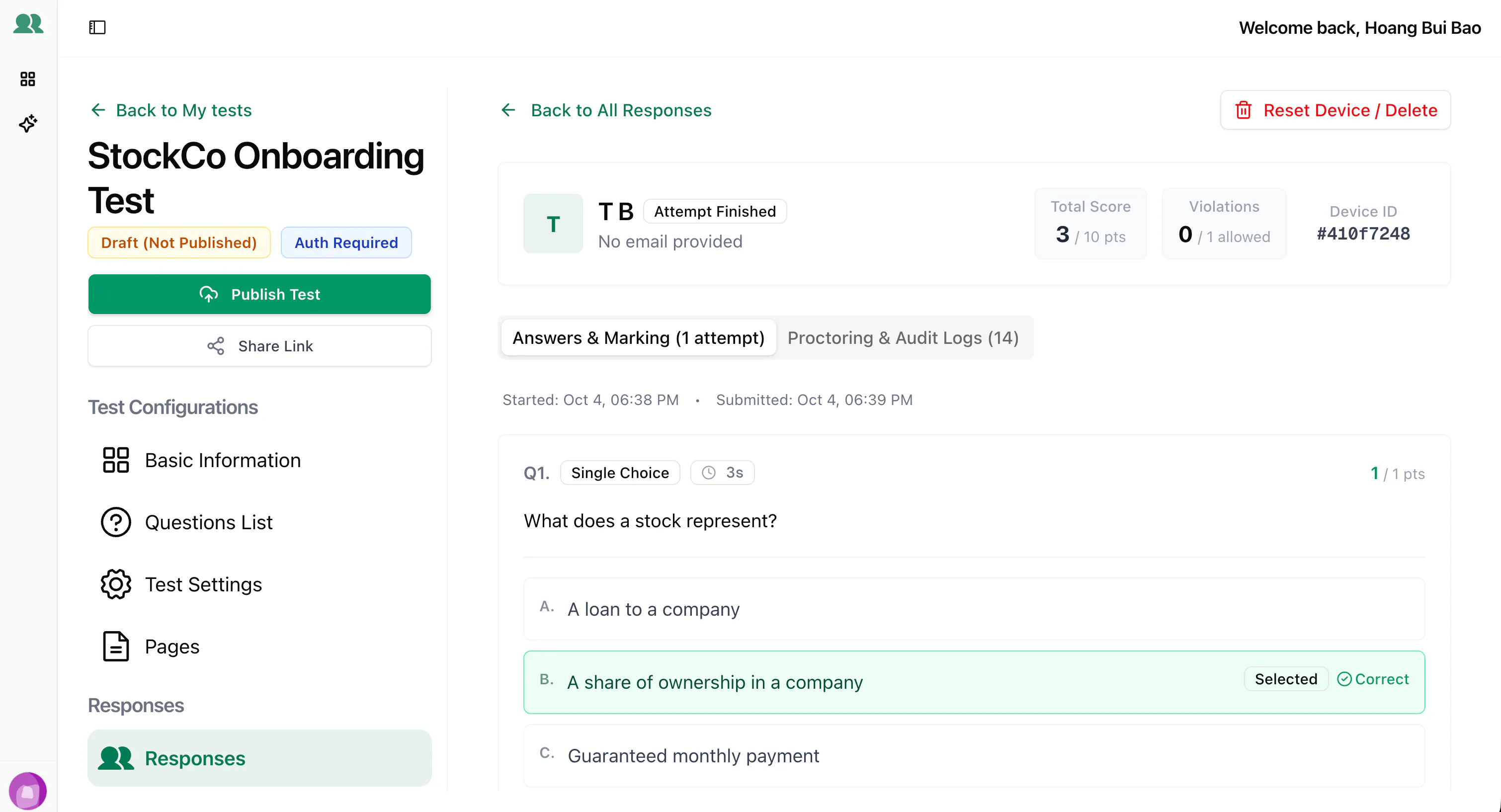This screenshot has height=812, width=1501.
Task: Select option C Guaranteed monthly payment
Action: click(974, 755)
